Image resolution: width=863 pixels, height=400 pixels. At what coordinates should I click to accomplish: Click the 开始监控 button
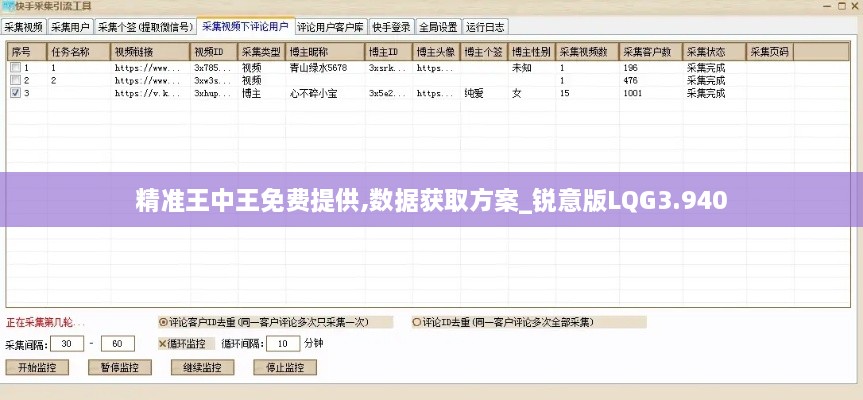[37, 368]
